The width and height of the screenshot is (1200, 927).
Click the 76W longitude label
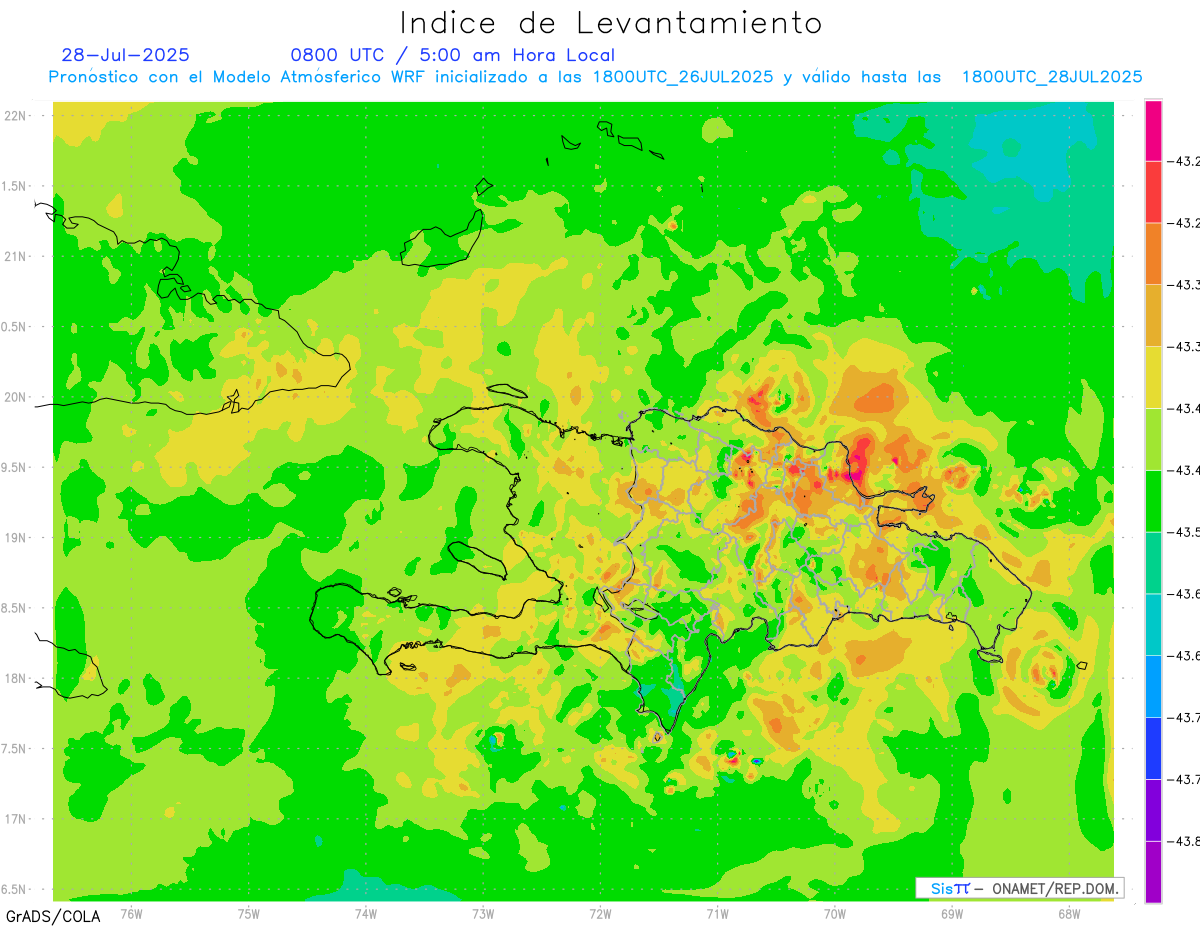[131, 913]
